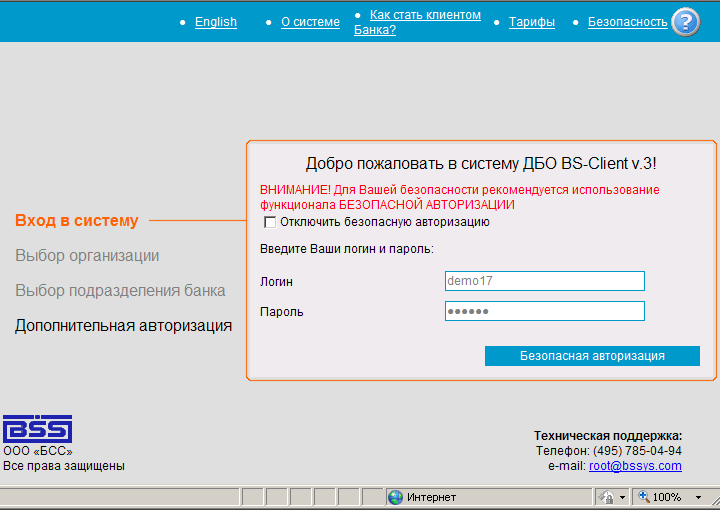
Task: Click the 'ООО «БСС»' text
Action: pyautogui.click(x=38, y=451)
